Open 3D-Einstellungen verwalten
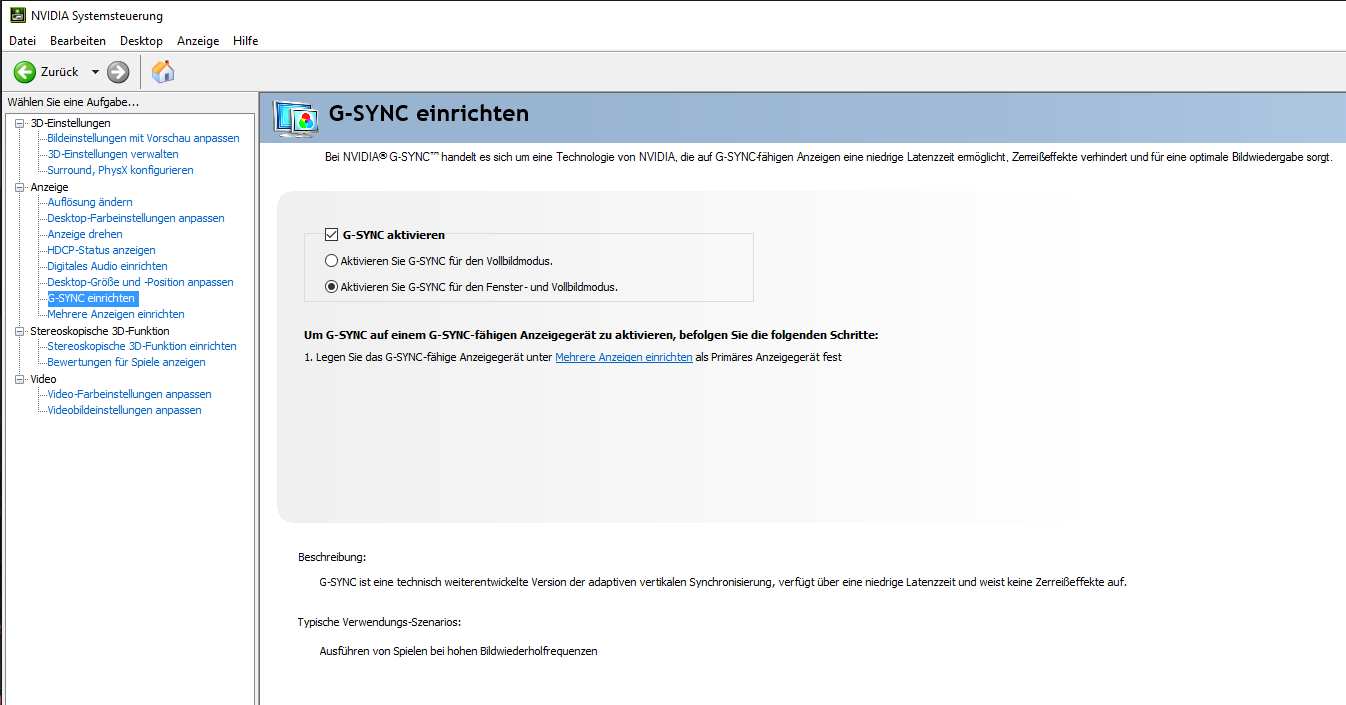 click(113, 154)
